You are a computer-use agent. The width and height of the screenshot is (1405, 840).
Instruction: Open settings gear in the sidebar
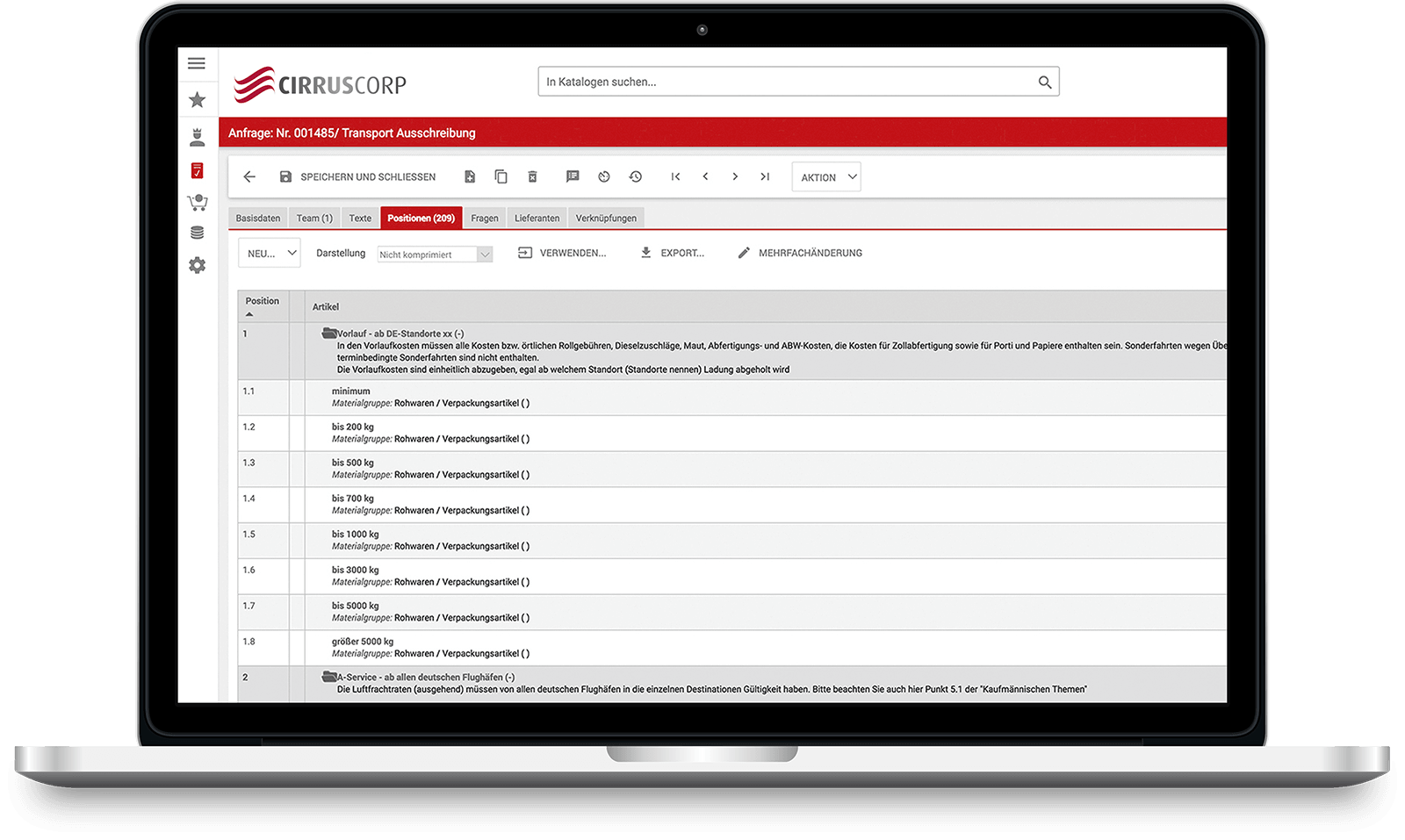coord(197,265)
